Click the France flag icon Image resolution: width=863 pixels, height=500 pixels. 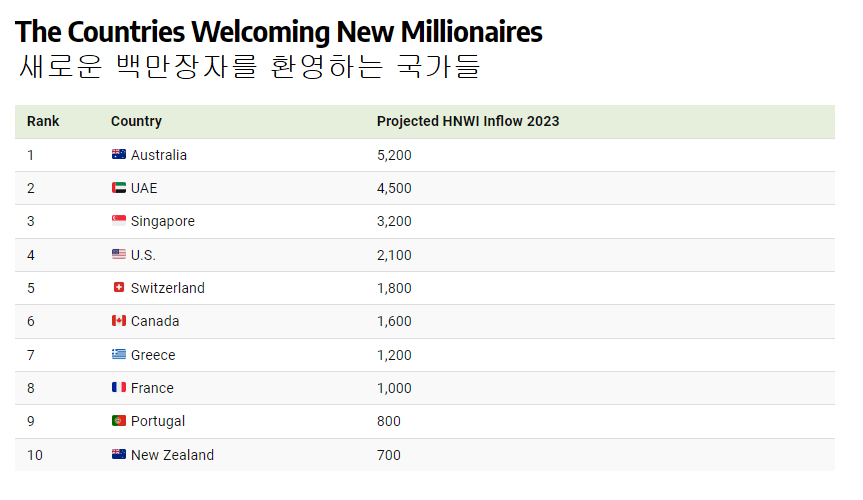[119, 388]
